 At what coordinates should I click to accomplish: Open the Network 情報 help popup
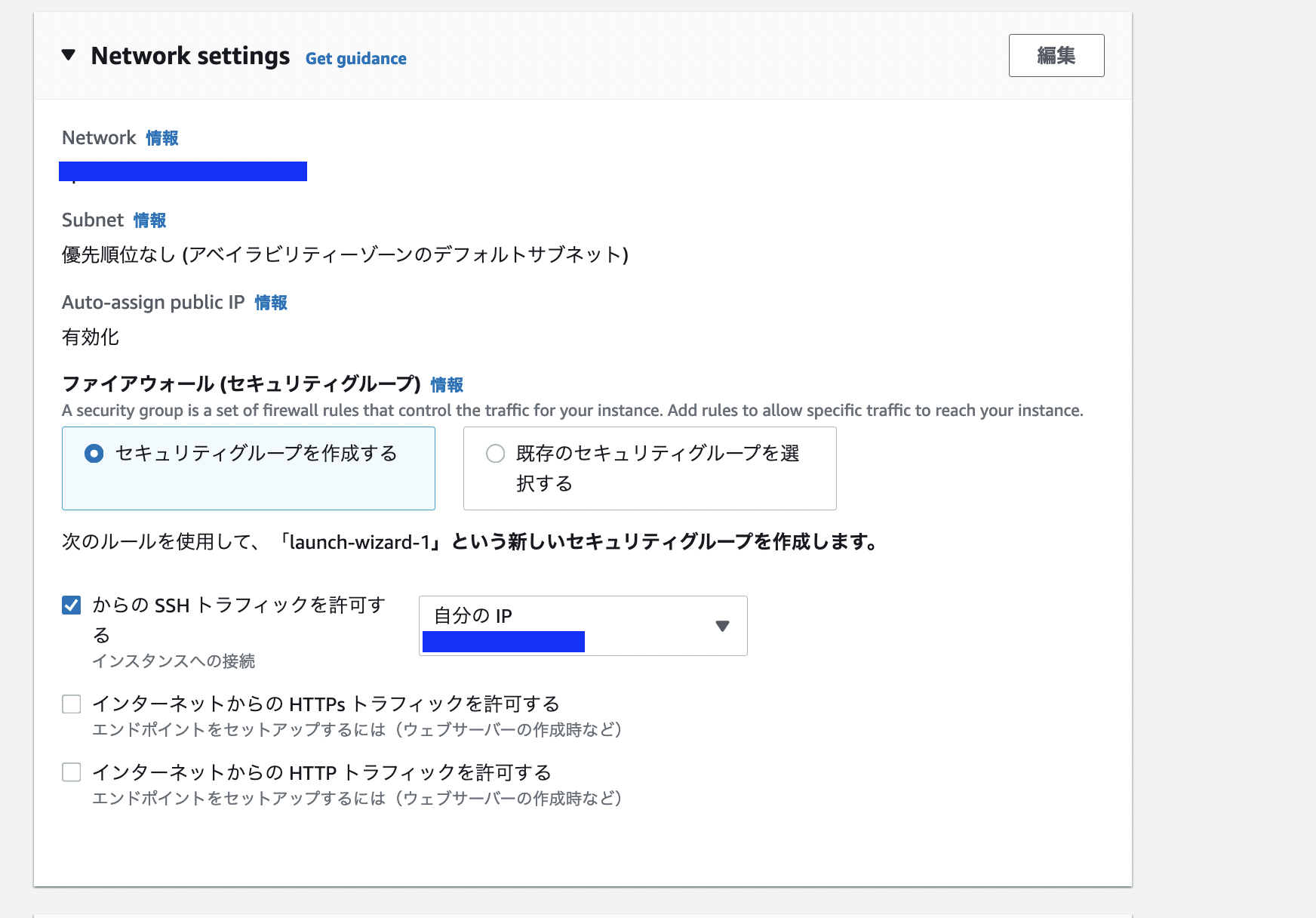(x=161, y=138)
